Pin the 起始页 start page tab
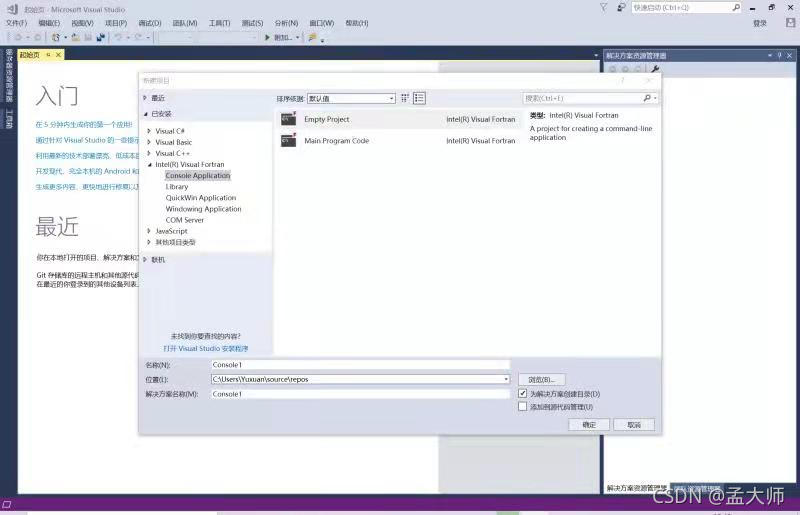This screenshot has width=800, height=515. tap(48, 55)
